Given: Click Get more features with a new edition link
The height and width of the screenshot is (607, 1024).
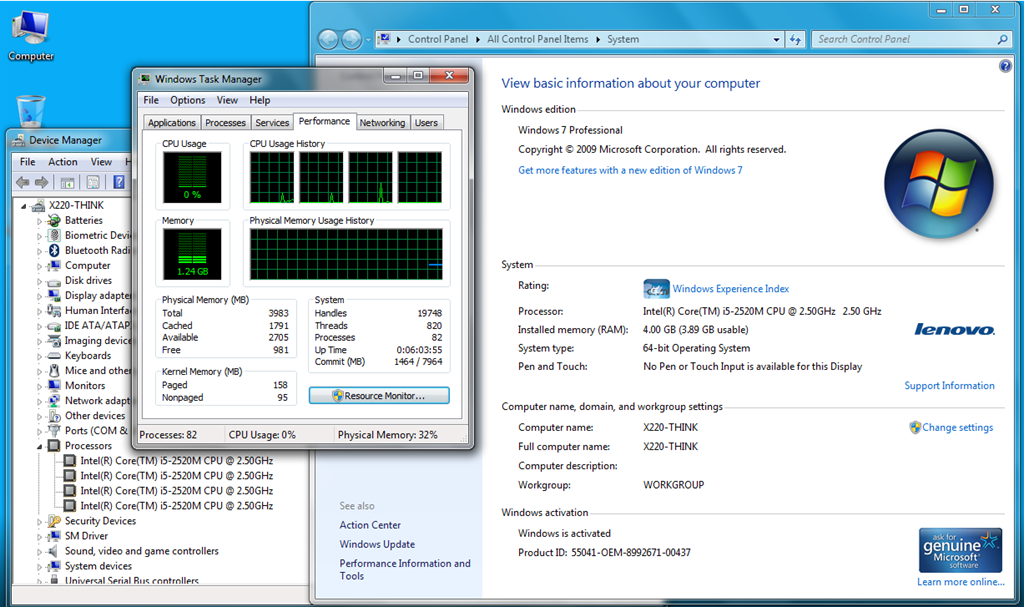Looking at the screenshot, I should click(630, 170).
